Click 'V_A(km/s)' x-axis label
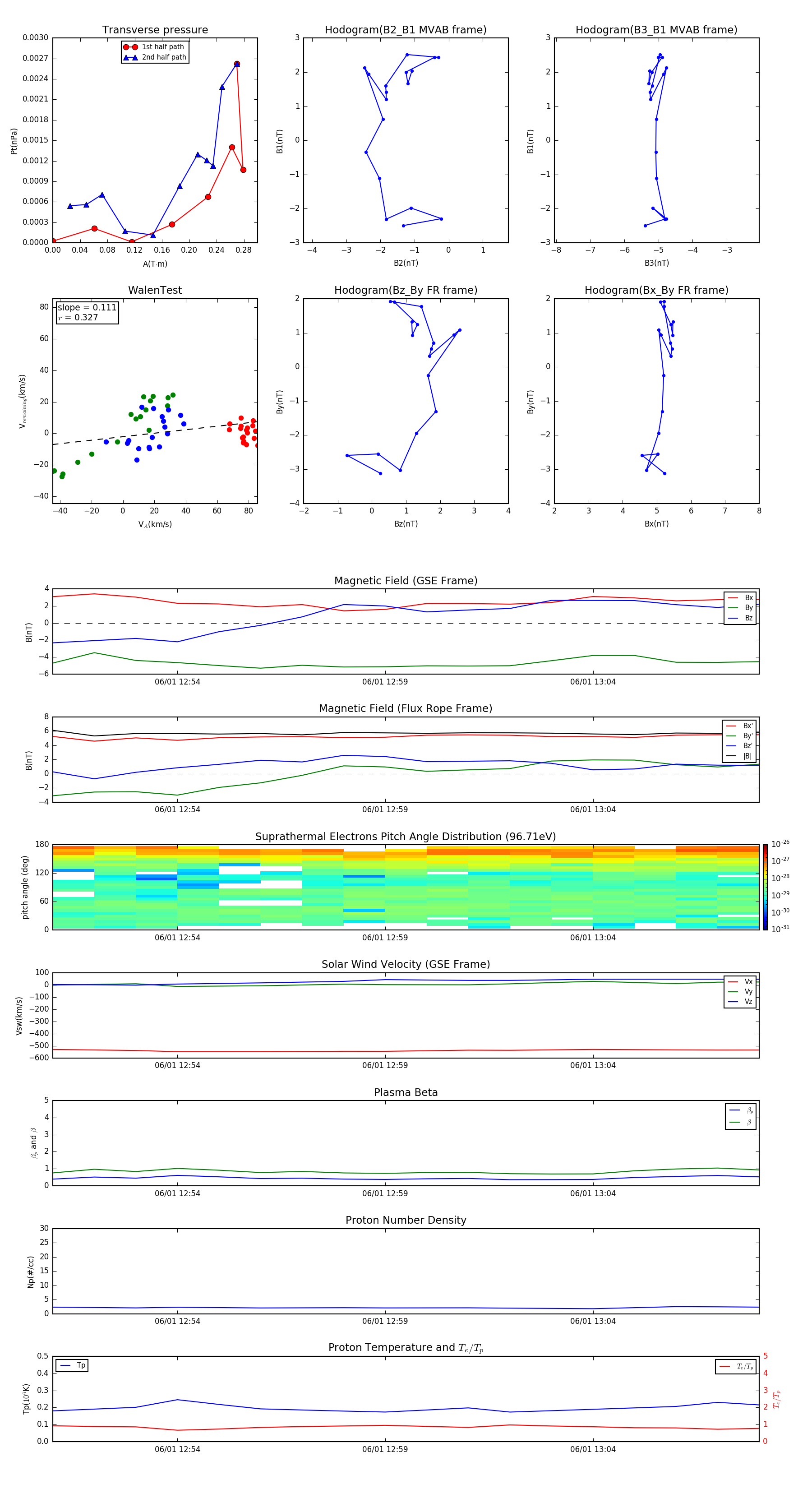The height and width of the screenshot is (1489, 812). click(x=155, y=524)
